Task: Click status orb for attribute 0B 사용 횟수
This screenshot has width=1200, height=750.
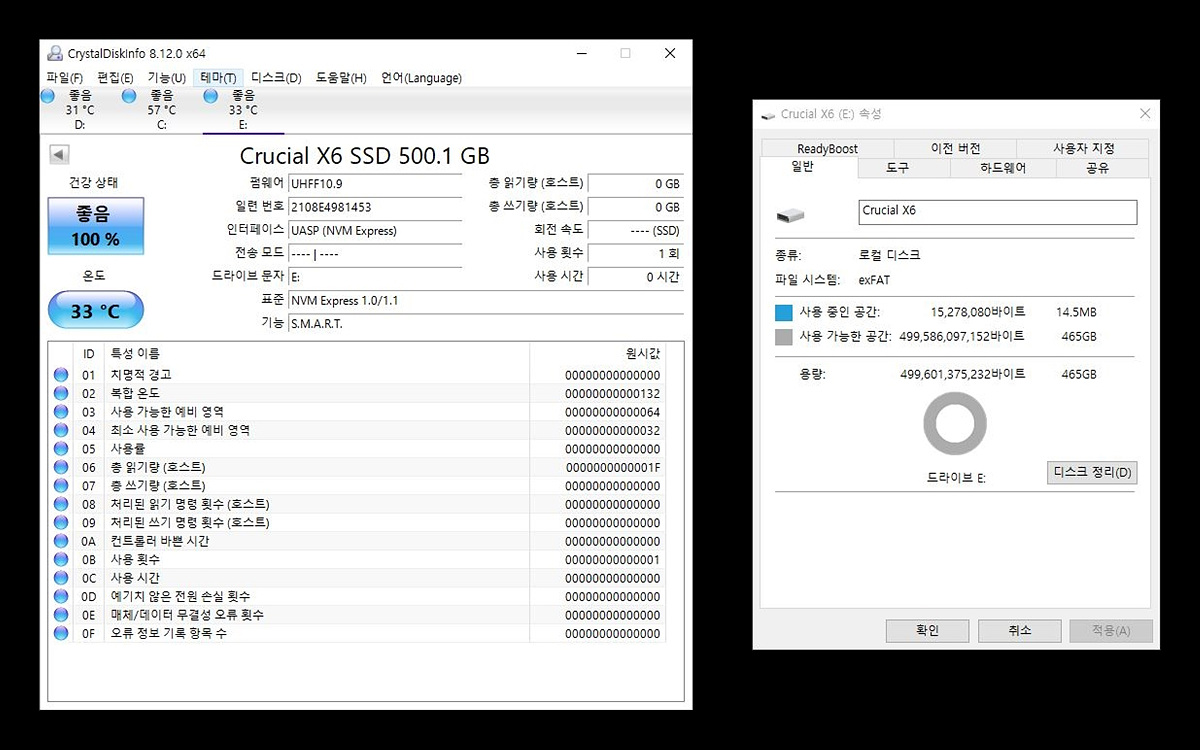Action: 61,559
